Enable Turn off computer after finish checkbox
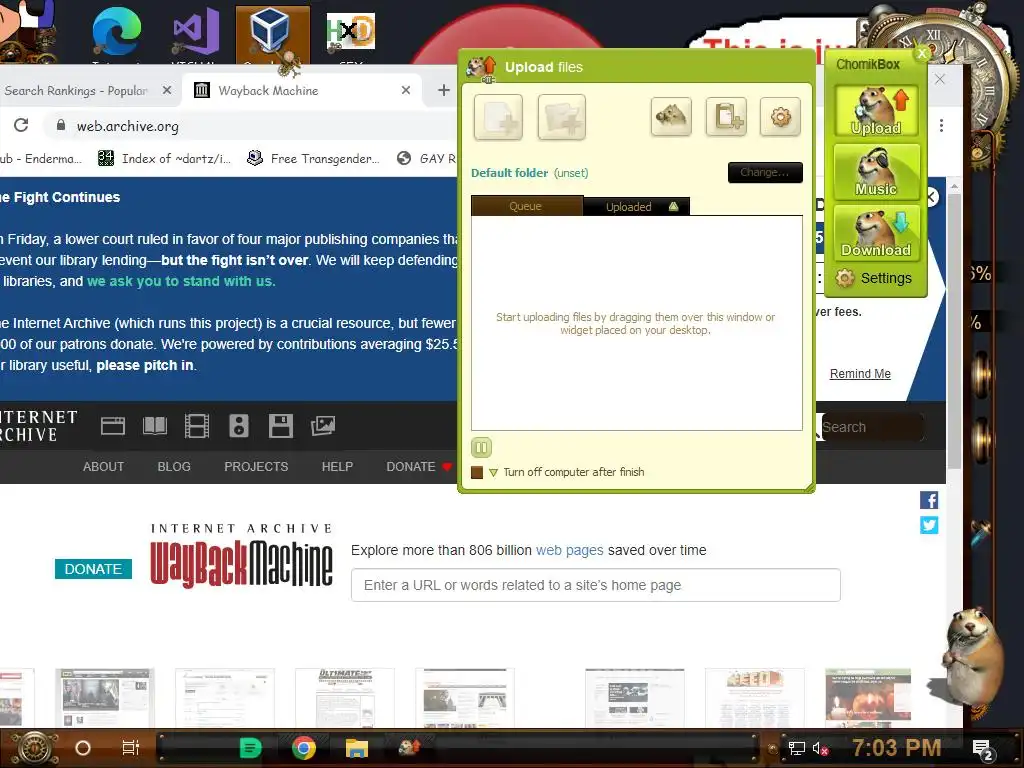 (477, 472)
